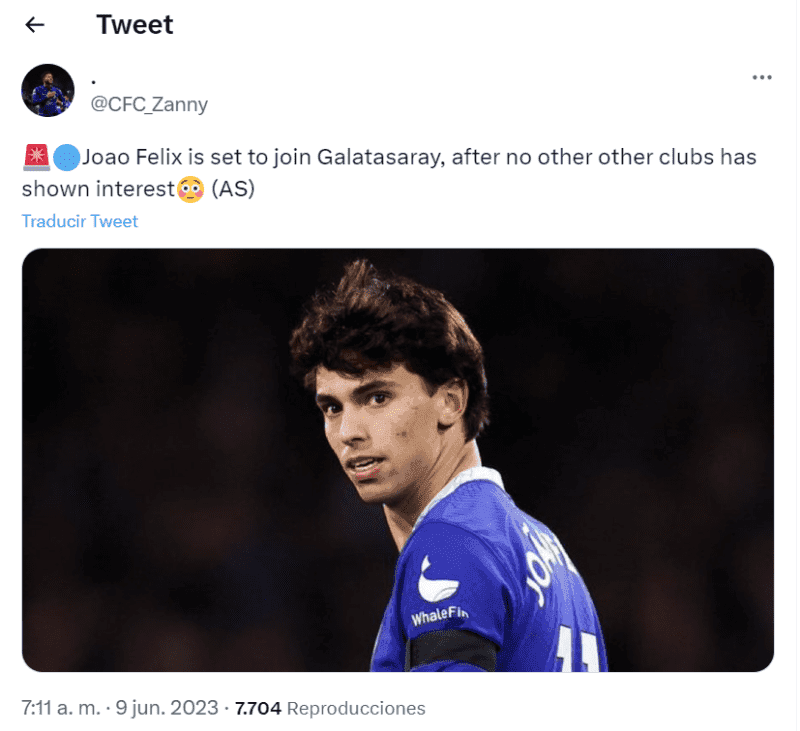Click the Traducir Tweet link
The width and height of the screenshot is (800, 731).
(x=80, y=221)
